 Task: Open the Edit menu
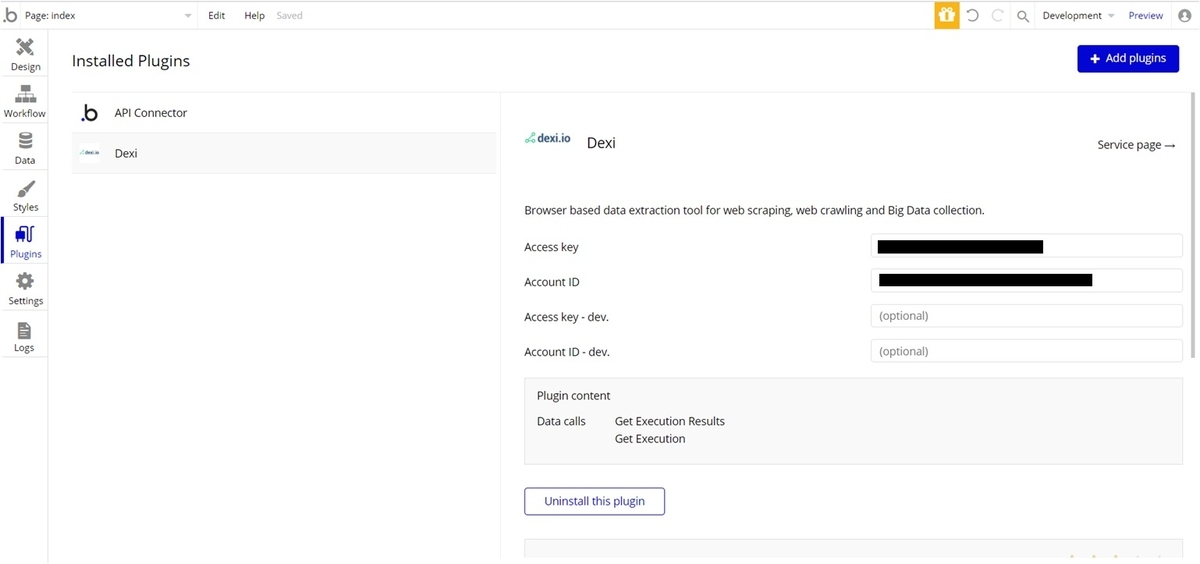[x=217, y=16]
